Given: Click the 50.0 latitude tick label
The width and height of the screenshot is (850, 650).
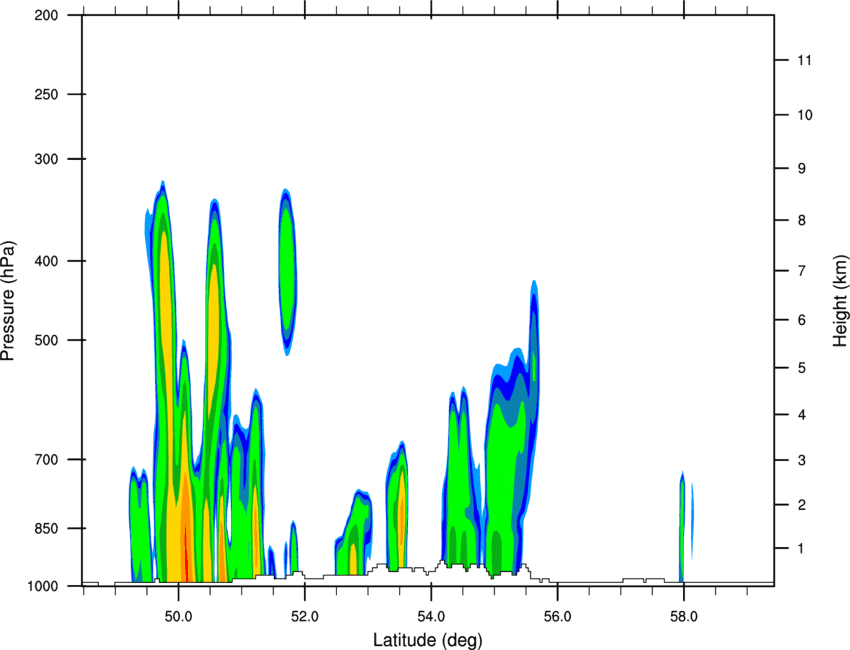Looking at the screenshot, I should (x=178, y=617).
